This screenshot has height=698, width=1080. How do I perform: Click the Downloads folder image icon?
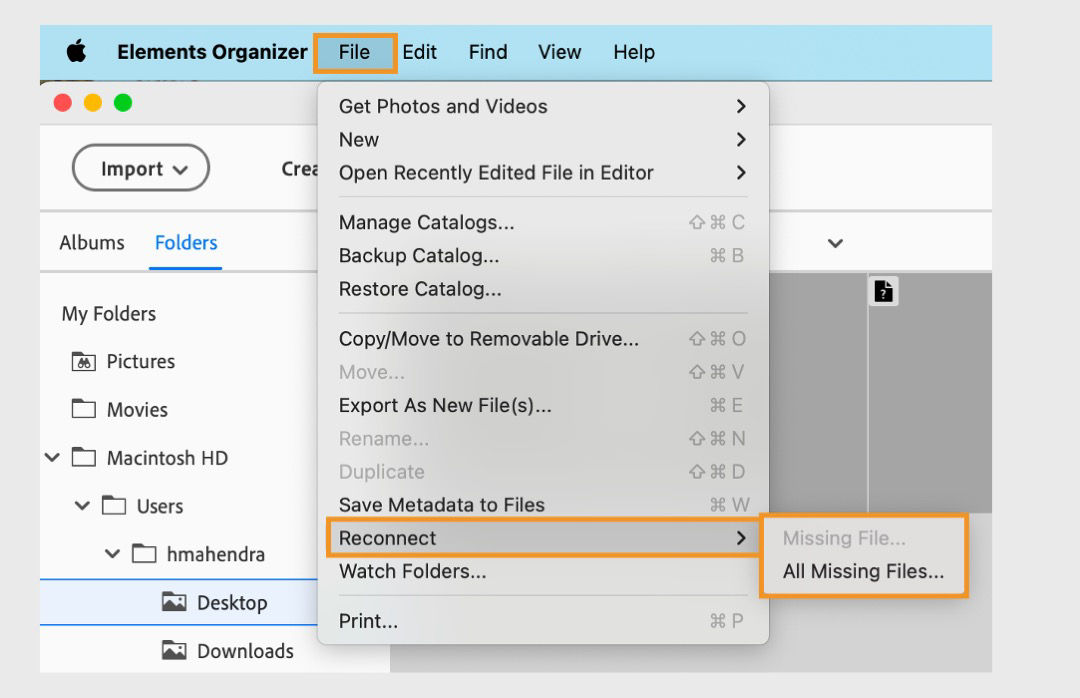point(174,651)
